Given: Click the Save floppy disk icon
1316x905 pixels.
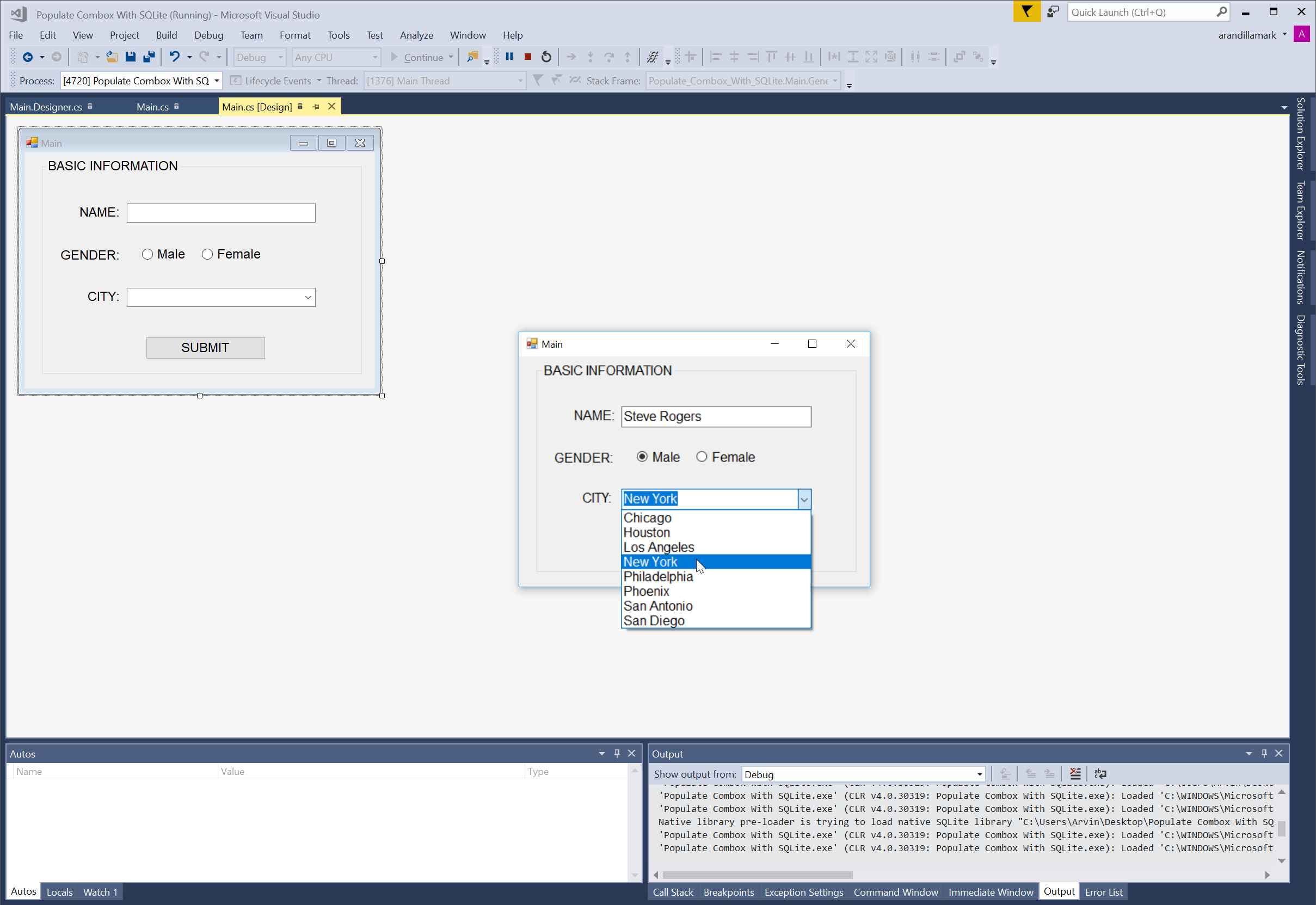Looking at the screenshot, I should pyautogui.click(x=131, y=57).
